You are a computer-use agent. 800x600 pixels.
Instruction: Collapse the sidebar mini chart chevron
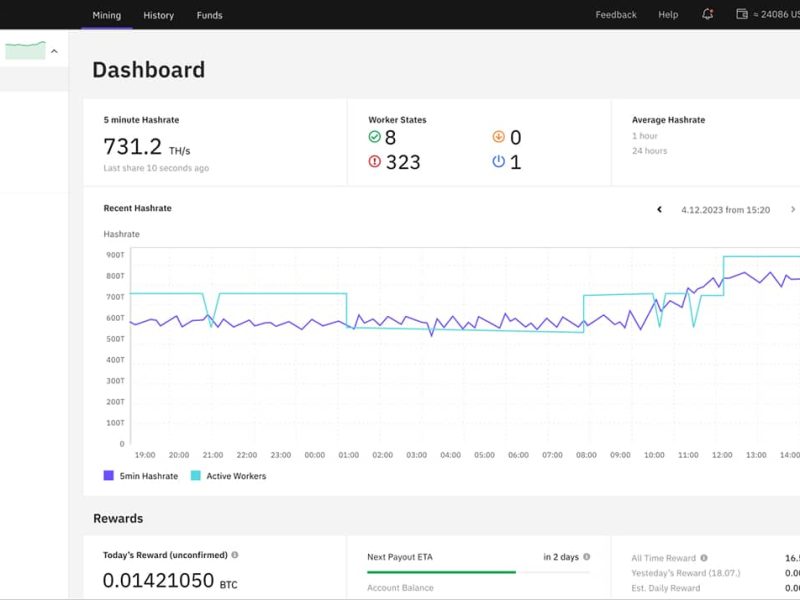(54, 51)
